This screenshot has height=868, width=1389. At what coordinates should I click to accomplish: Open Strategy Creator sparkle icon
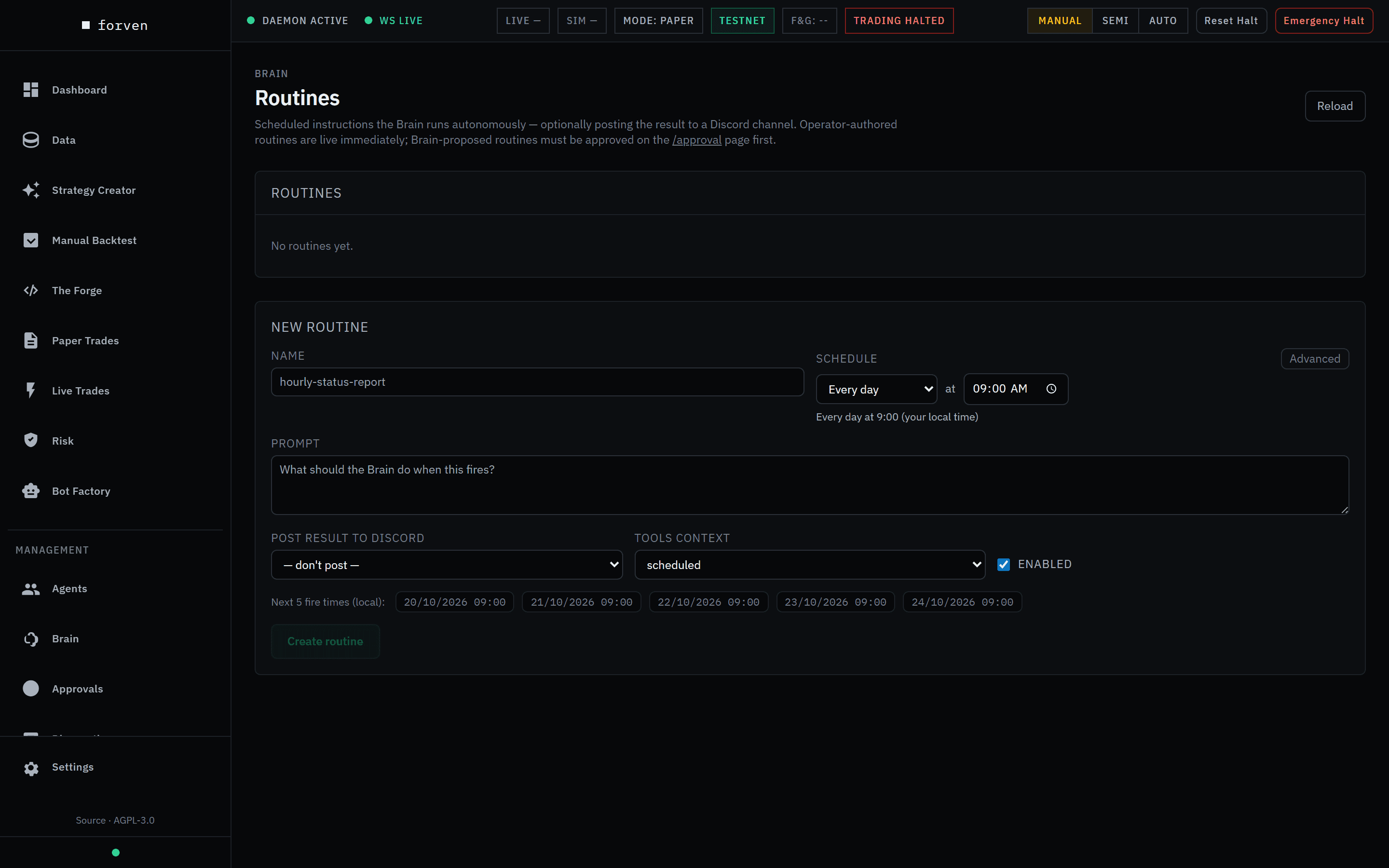31,190
